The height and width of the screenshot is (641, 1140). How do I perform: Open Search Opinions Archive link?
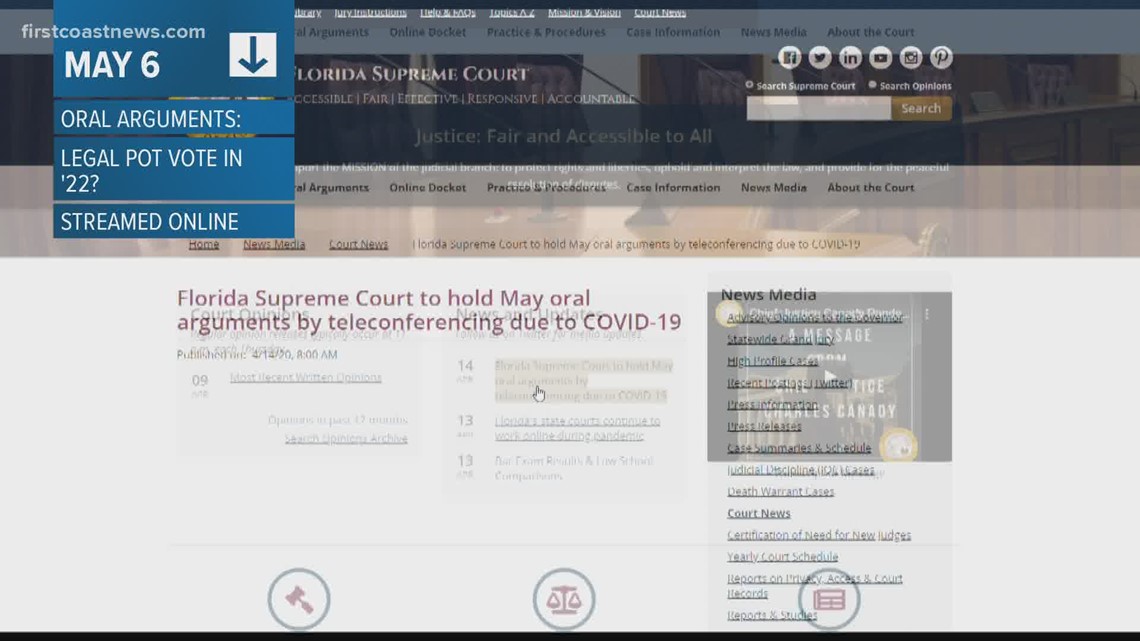tap(346, 438)
